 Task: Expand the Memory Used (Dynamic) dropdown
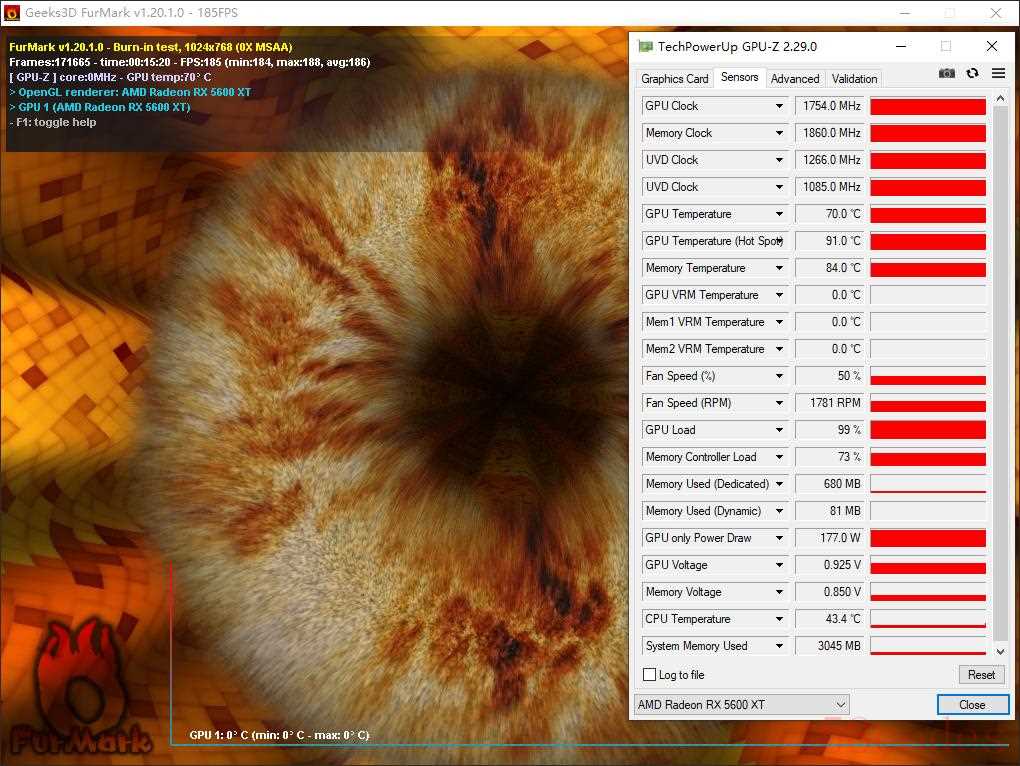click(x=779, y=511)
